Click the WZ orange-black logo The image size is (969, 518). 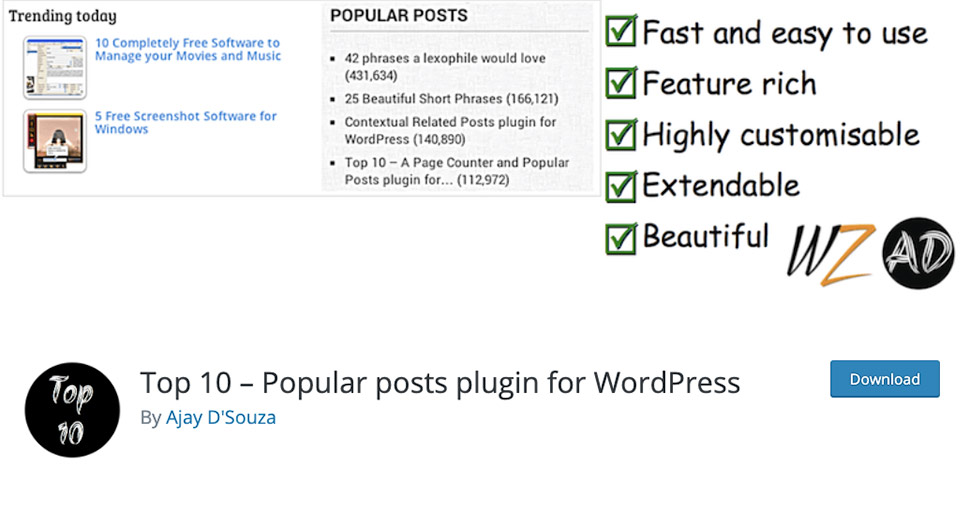(831, 255)
